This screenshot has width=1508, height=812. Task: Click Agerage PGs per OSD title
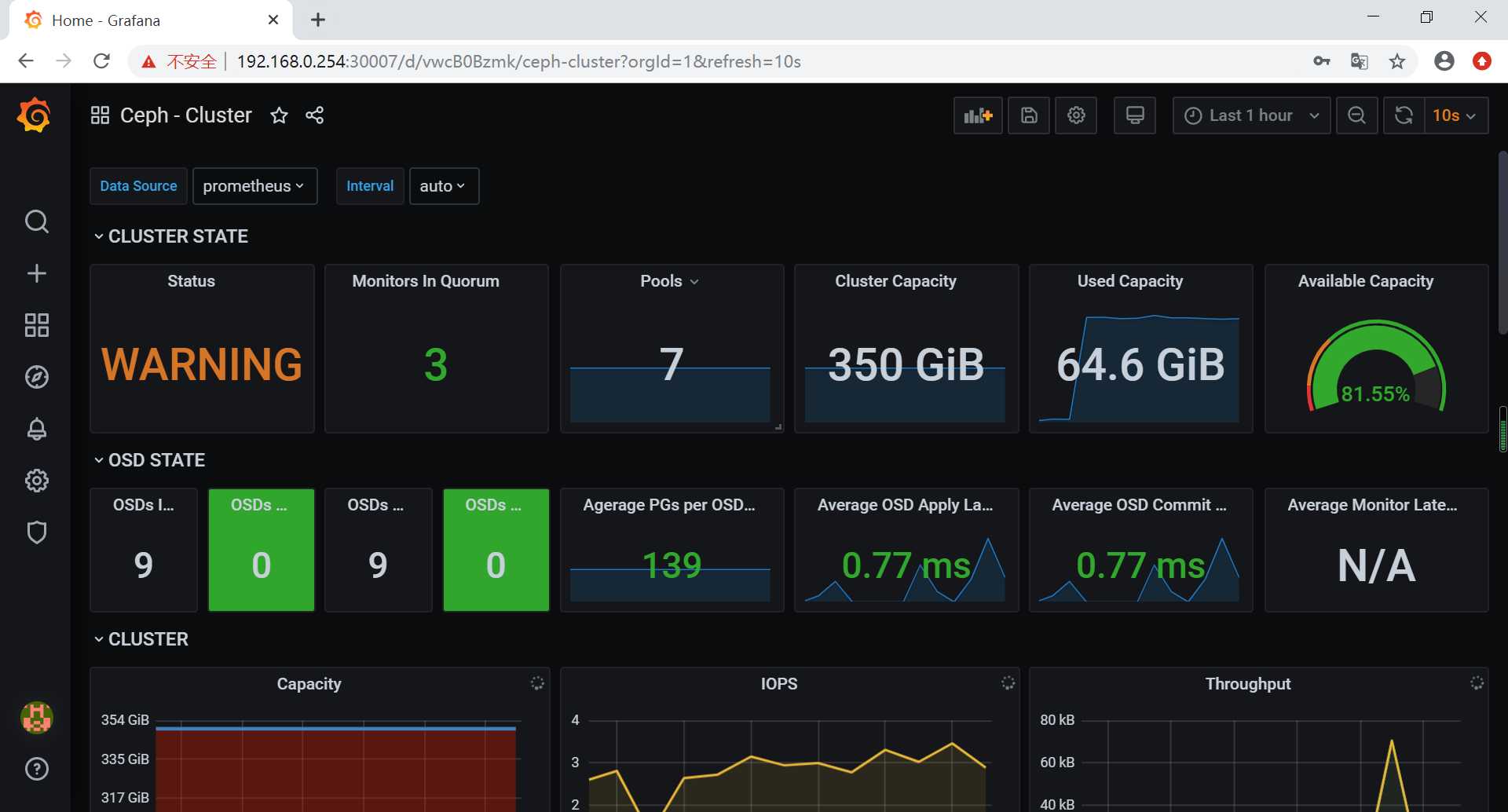pos(668,505)
